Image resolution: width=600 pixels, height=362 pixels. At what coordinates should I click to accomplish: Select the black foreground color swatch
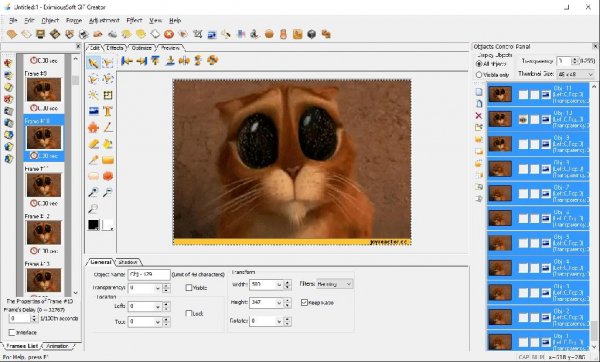coord(93,224)
